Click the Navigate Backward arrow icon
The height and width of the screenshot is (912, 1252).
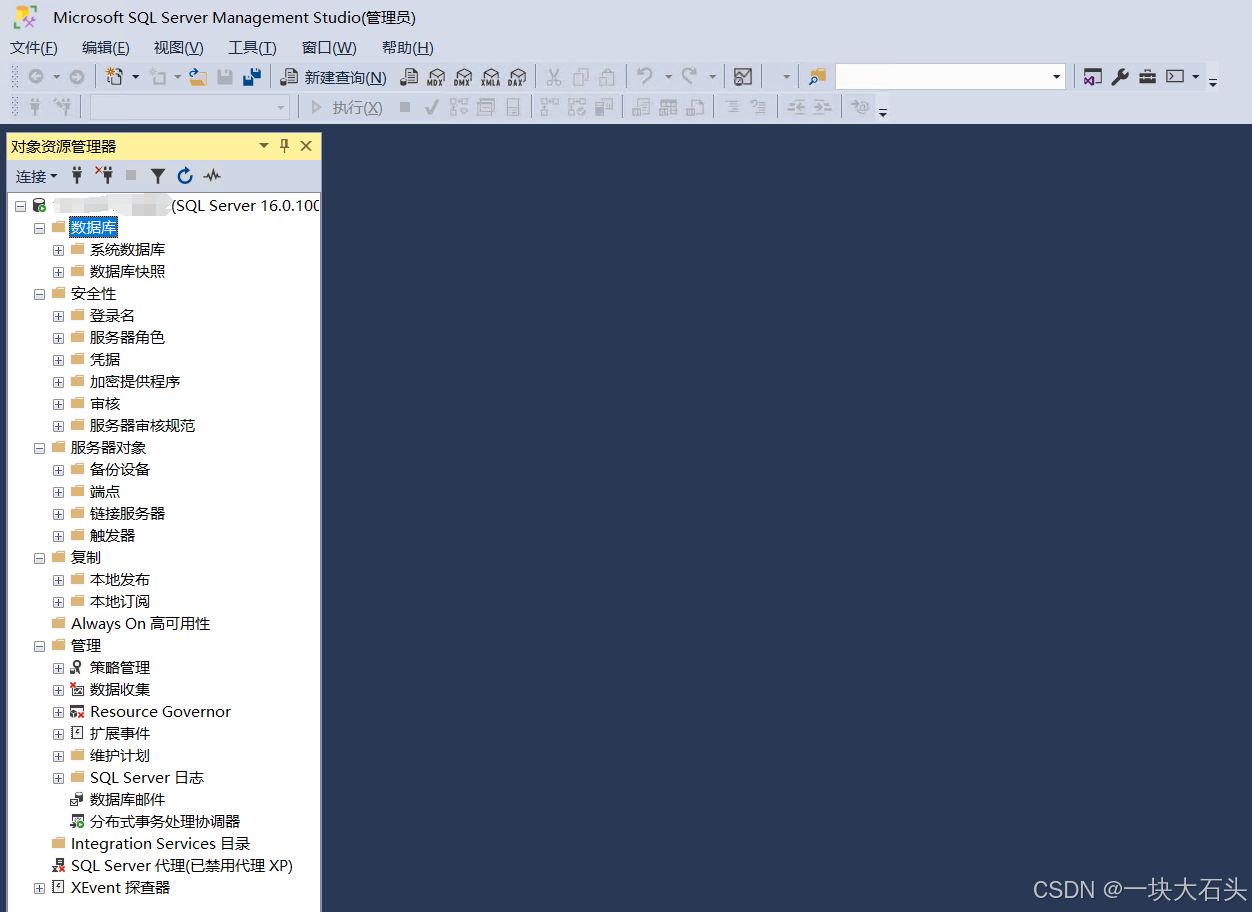36,77
